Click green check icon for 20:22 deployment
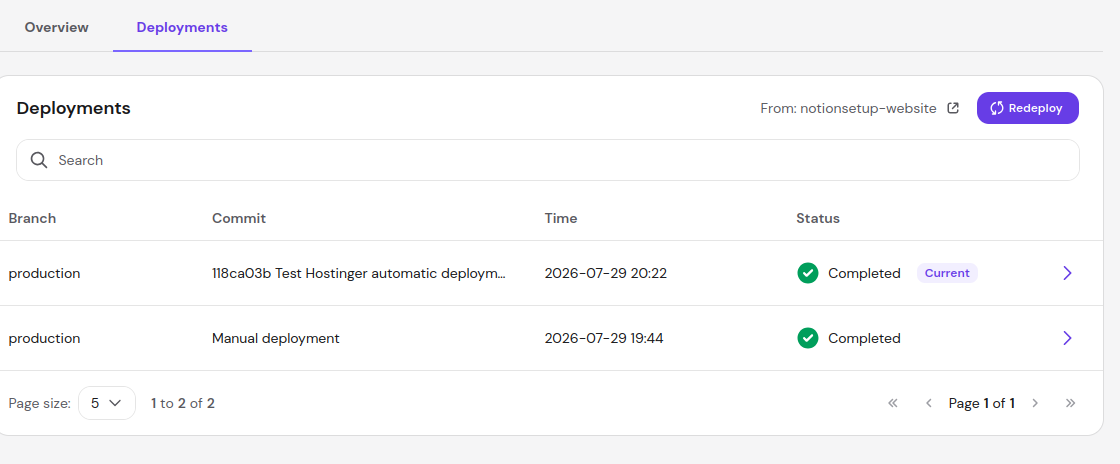The image size is (1120, 464). [x=808, y=273]
